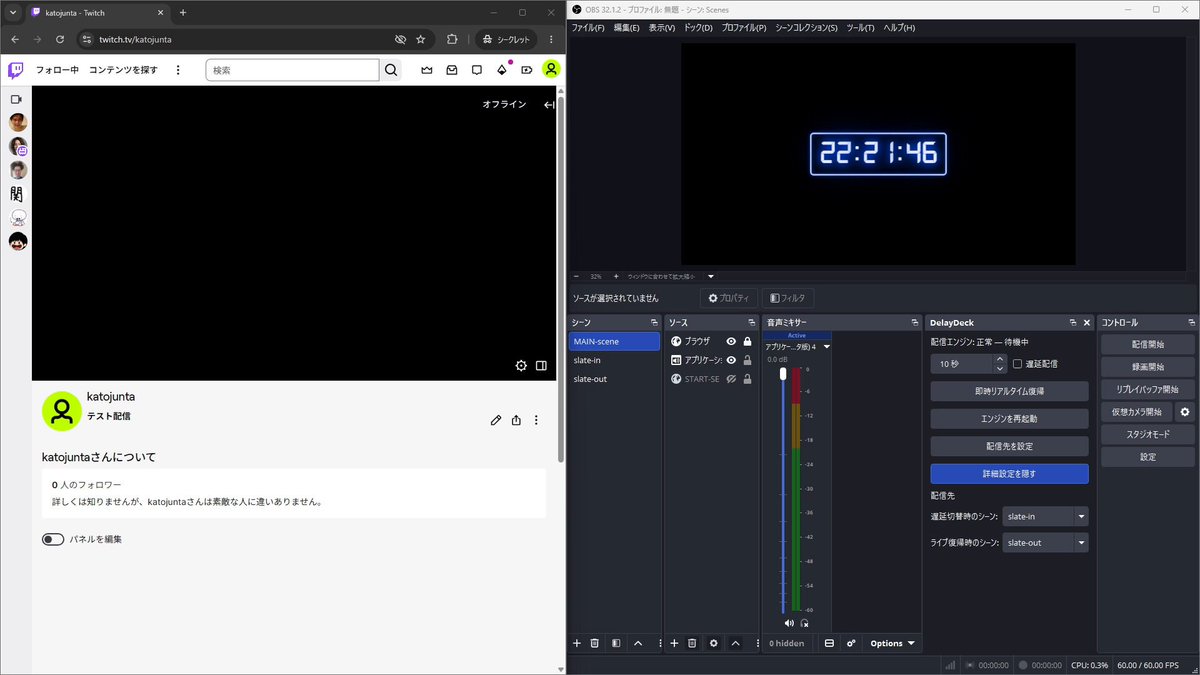Open scene filters icon in Scenes panel
The height and width of the screenshot is (675, 1200).
pyautogui.click(x=616, y=643)
